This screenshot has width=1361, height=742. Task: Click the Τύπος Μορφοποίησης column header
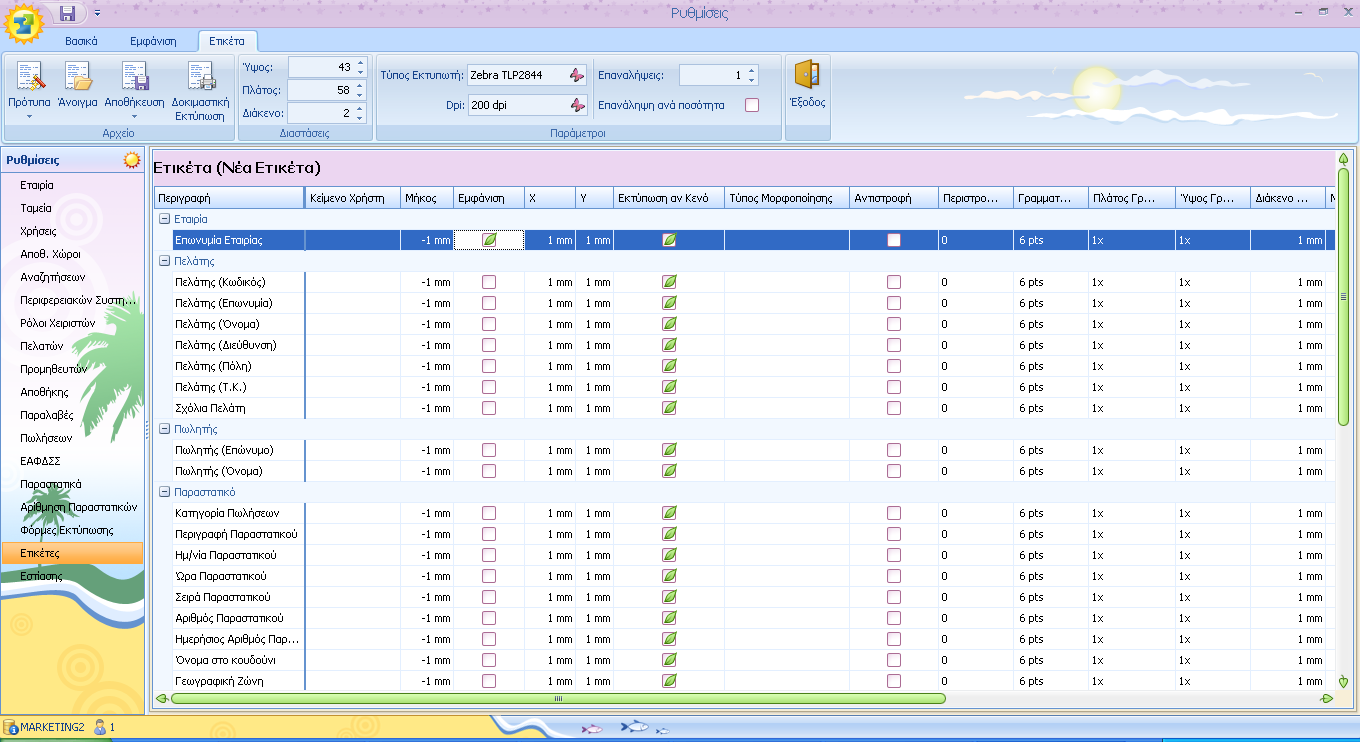[x=786, y=198]
